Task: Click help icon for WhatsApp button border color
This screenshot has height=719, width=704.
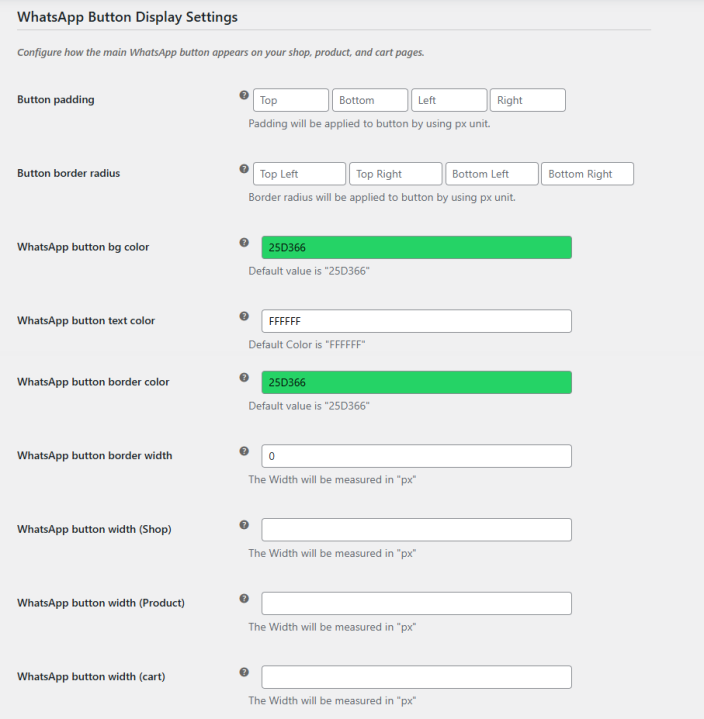Action: (244, 377)
